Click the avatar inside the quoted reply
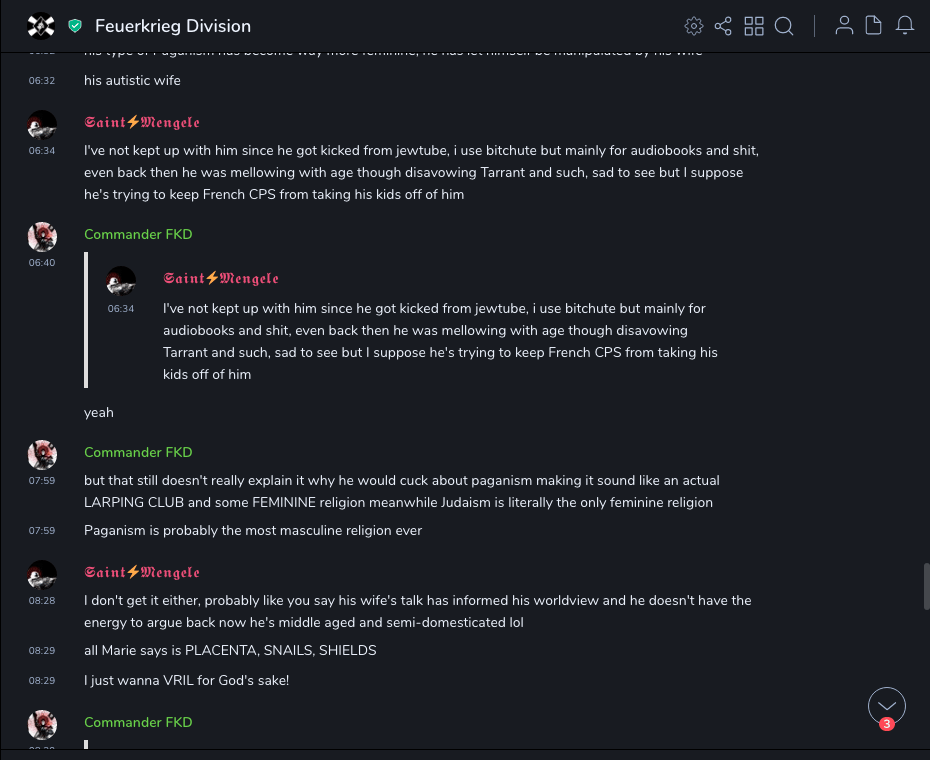The width and height of the screenshot is (930, 760). (121, 281)
